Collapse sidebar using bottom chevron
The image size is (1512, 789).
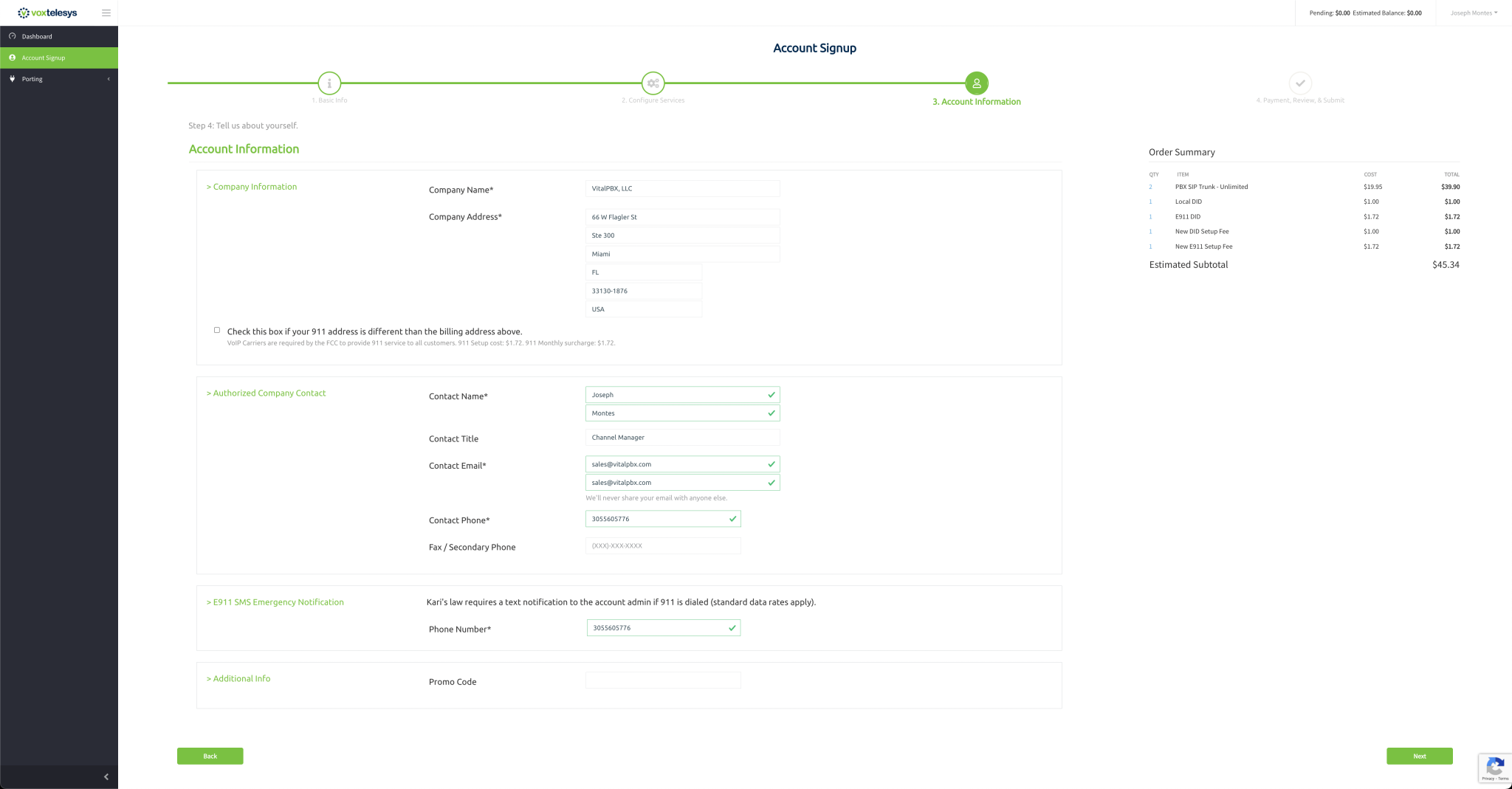(106, 776)
